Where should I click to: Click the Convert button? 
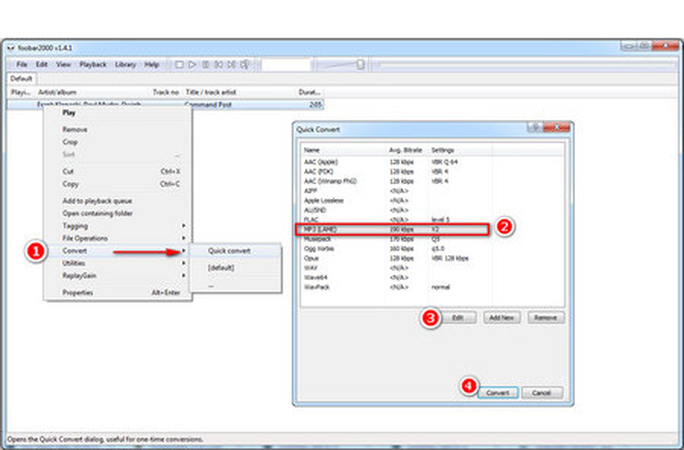coord(498,393)
